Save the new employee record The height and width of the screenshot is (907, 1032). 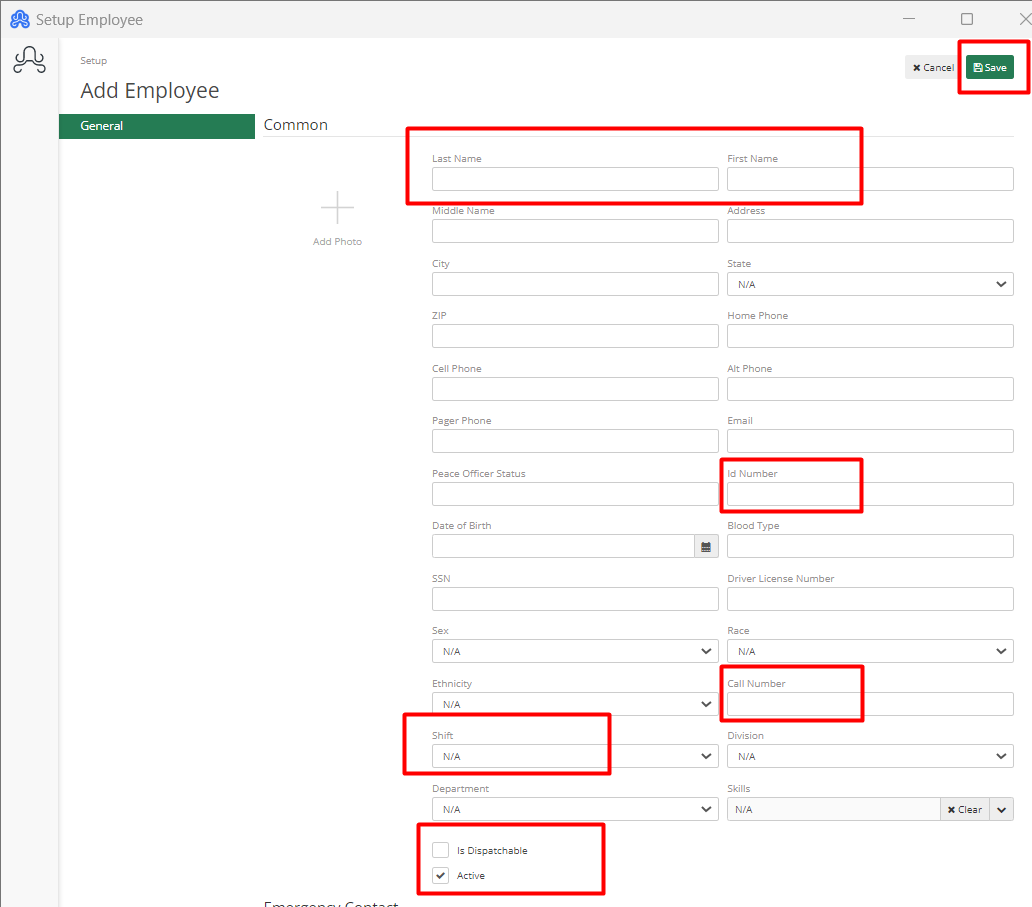point(989,67)
